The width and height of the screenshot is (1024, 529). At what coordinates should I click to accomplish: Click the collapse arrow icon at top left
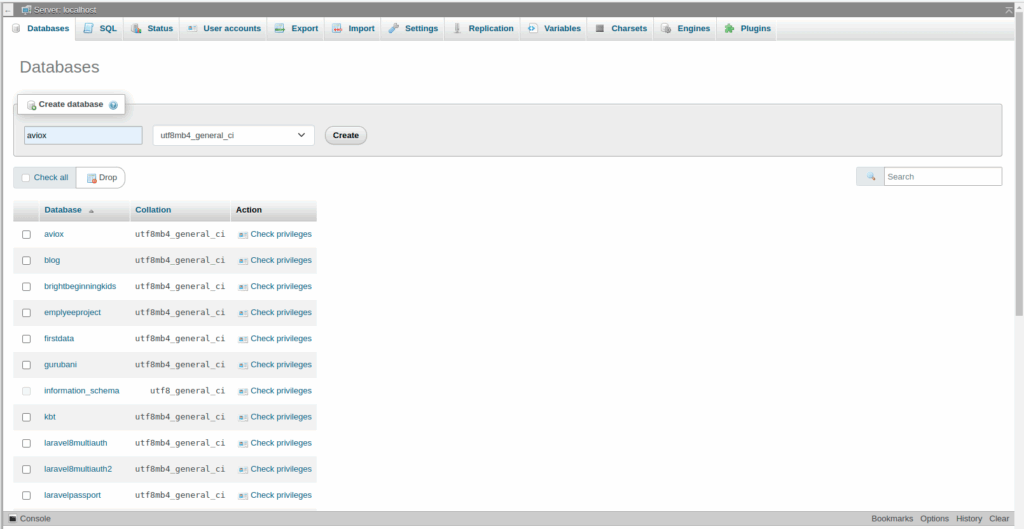tap(8, 9)
